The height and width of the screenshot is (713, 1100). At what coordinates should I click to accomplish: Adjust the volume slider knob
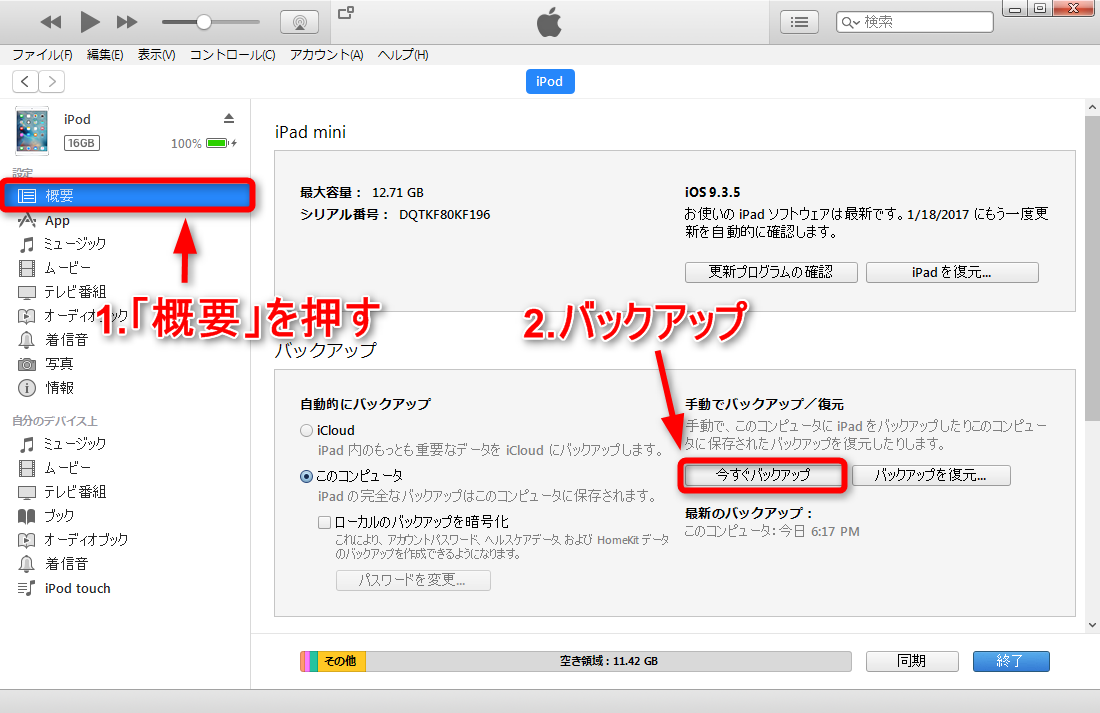pos(203,22)
